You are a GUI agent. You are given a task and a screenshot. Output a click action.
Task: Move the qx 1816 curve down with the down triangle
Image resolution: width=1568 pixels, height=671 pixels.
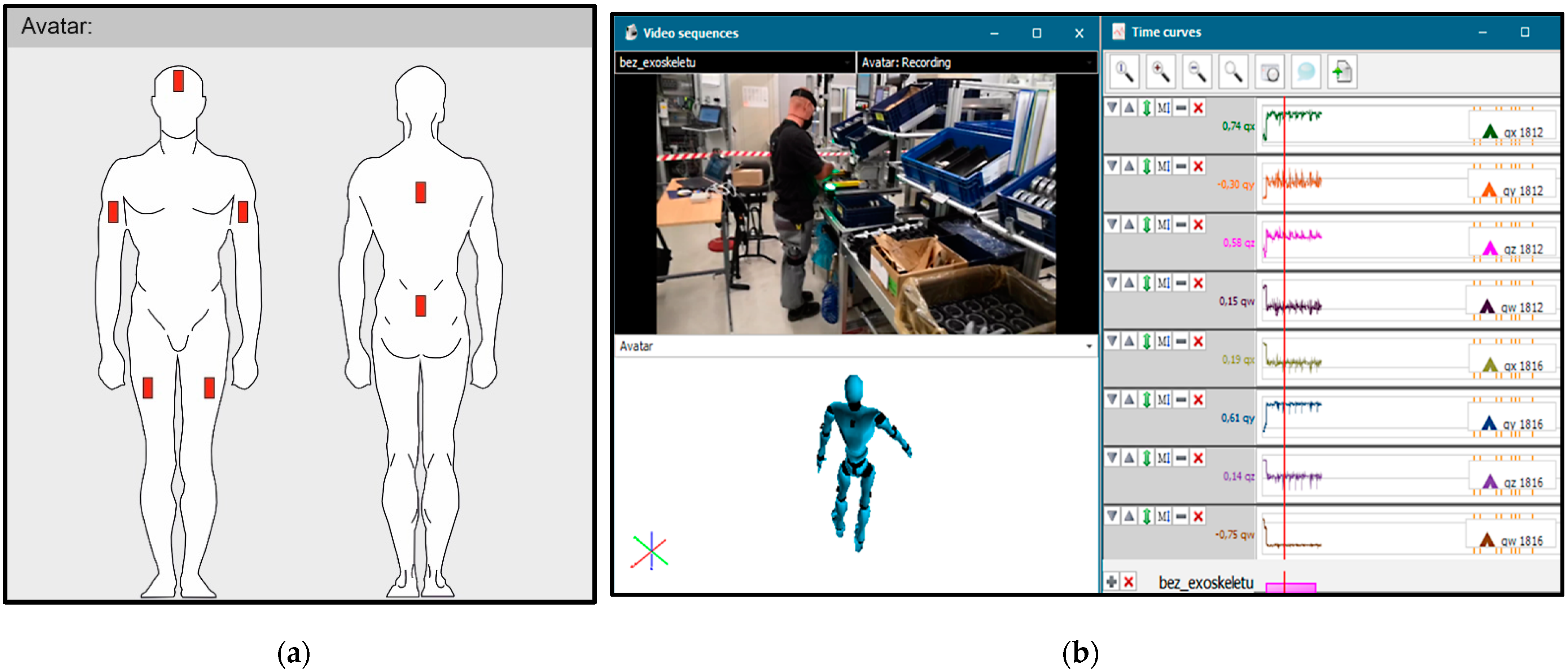click(1112, 341)
